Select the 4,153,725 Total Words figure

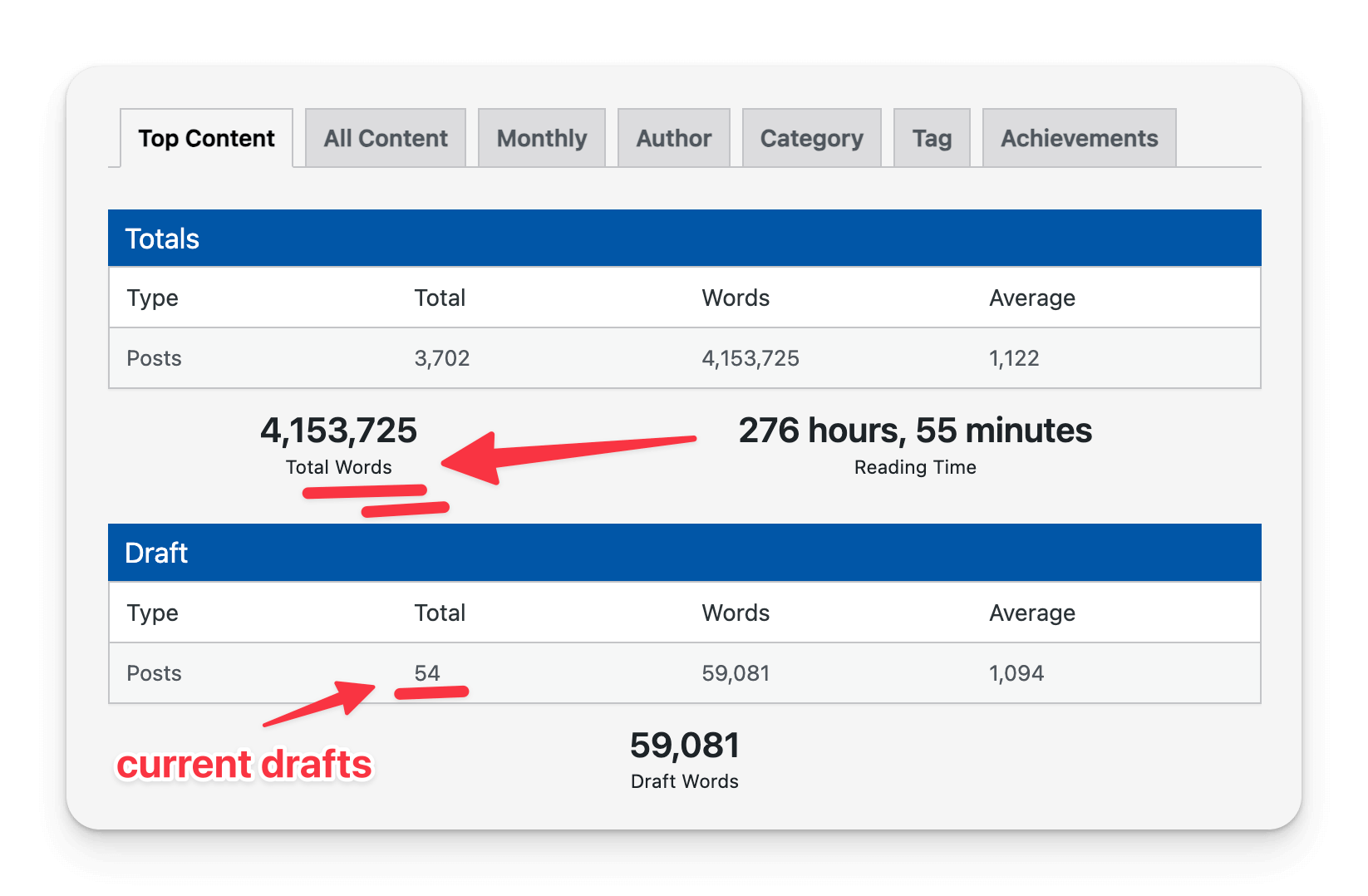[x=338, y=431]
